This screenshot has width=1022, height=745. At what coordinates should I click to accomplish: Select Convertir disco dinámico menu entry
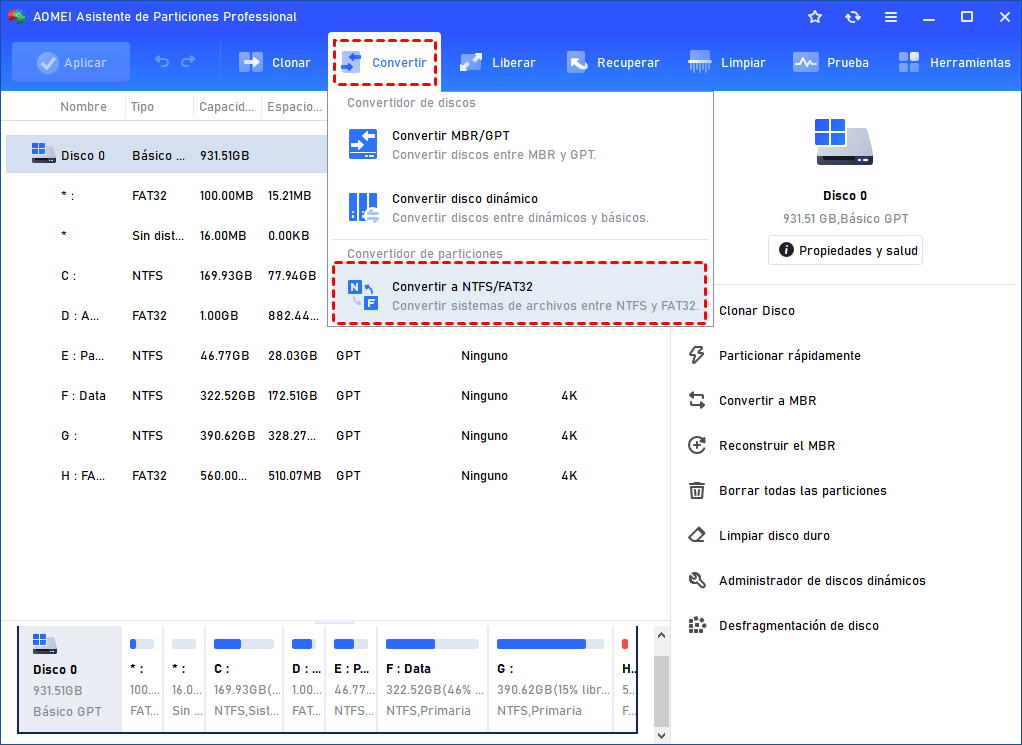520,207
